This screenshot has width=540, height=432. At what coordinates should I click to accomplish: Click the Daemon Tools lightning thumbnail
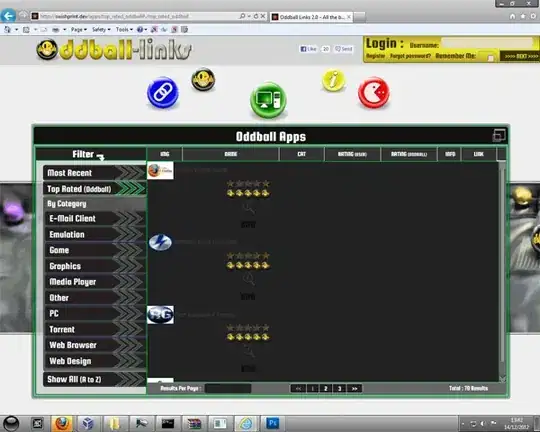tap(160, 242)
